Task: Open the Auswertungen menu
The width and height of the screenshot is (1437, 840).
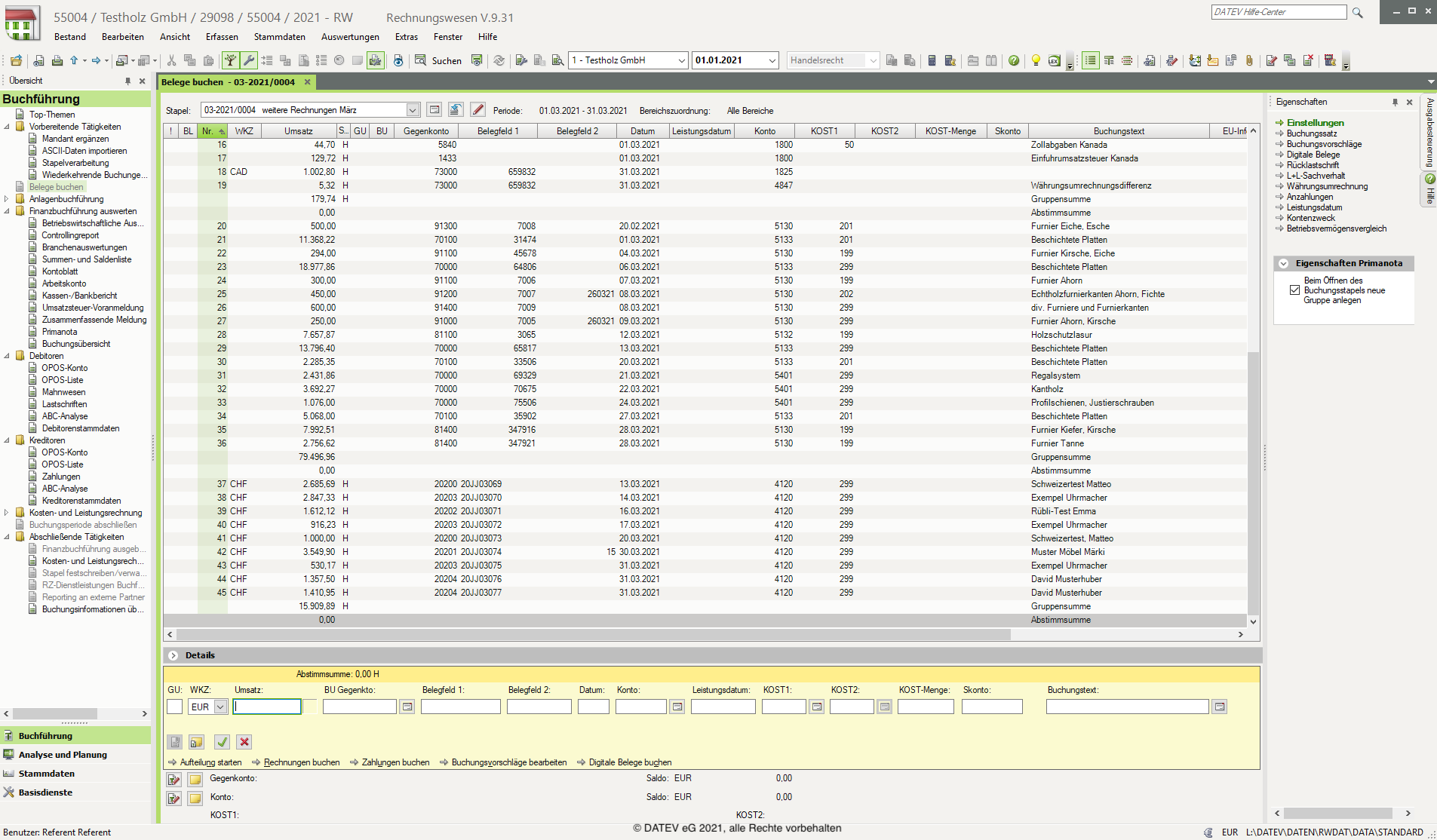Action: tap(350, 37)
